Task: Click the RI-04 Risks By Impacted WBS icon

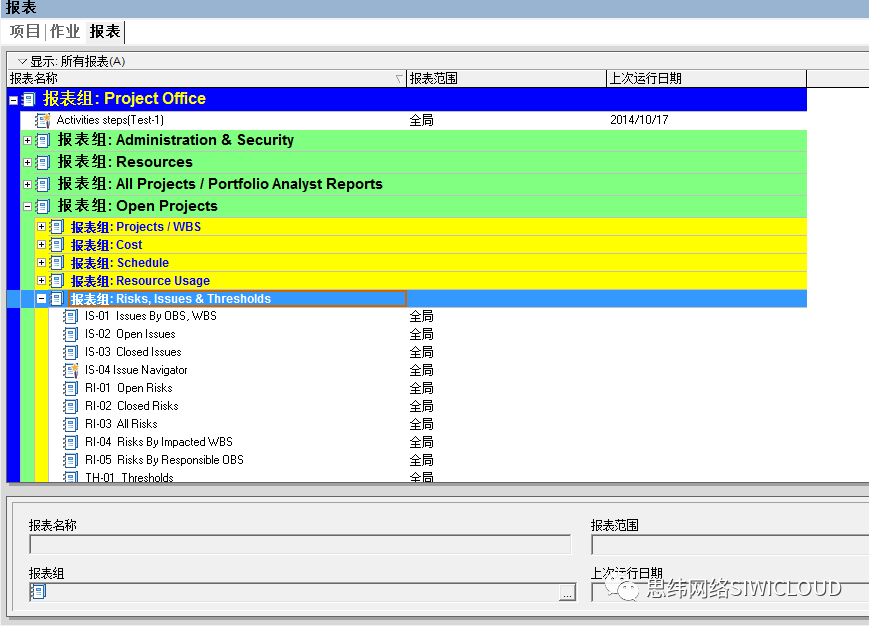Action: 70,442
